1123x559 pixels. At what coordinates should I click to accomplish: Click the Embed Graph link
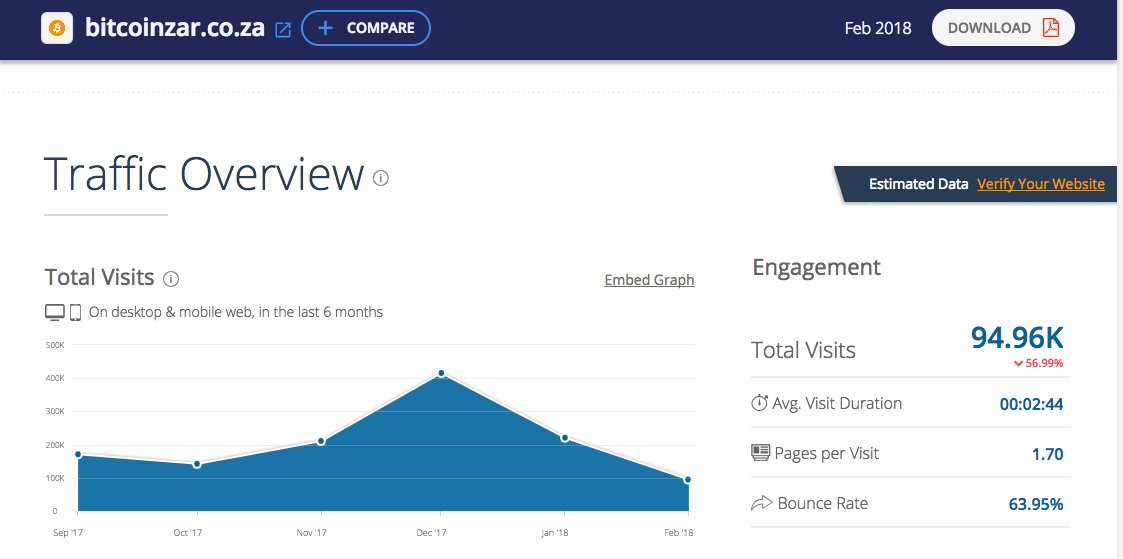tap(650, 280)
